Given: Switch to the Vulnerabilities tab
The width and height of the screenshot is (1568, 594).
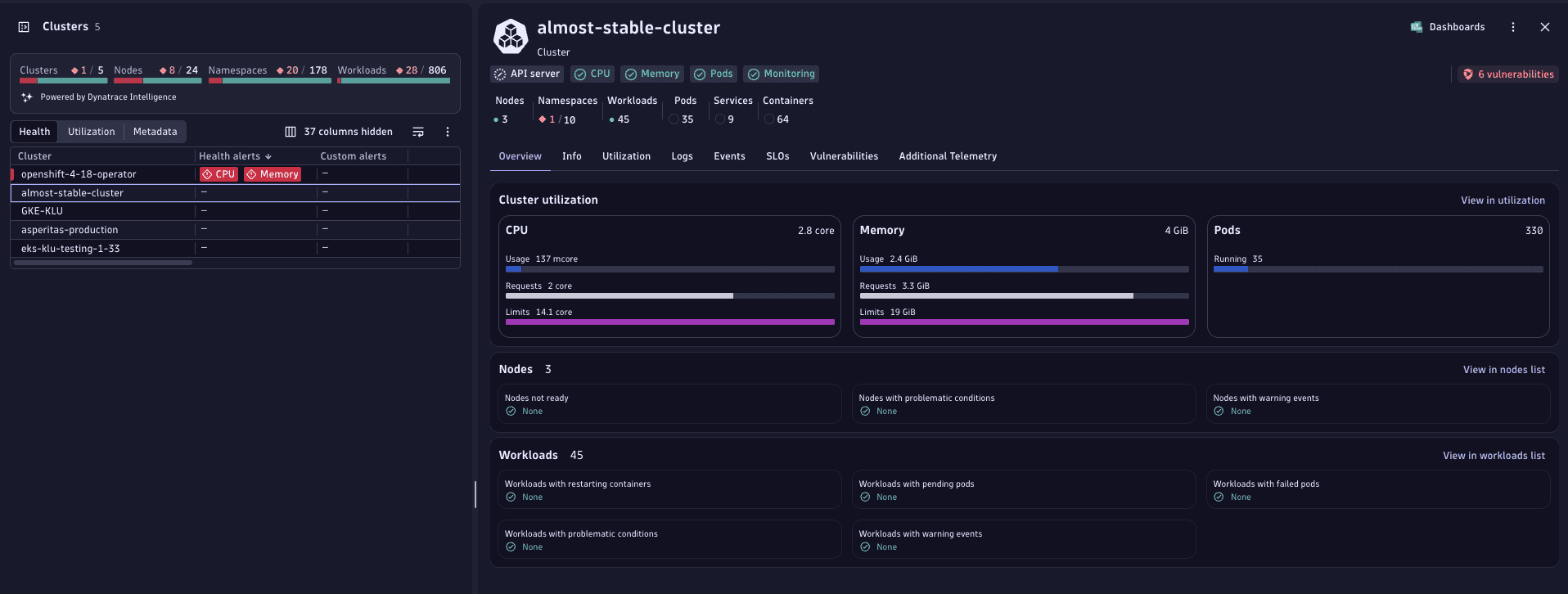Looking at the screenshot, I should tap(844, 156).
